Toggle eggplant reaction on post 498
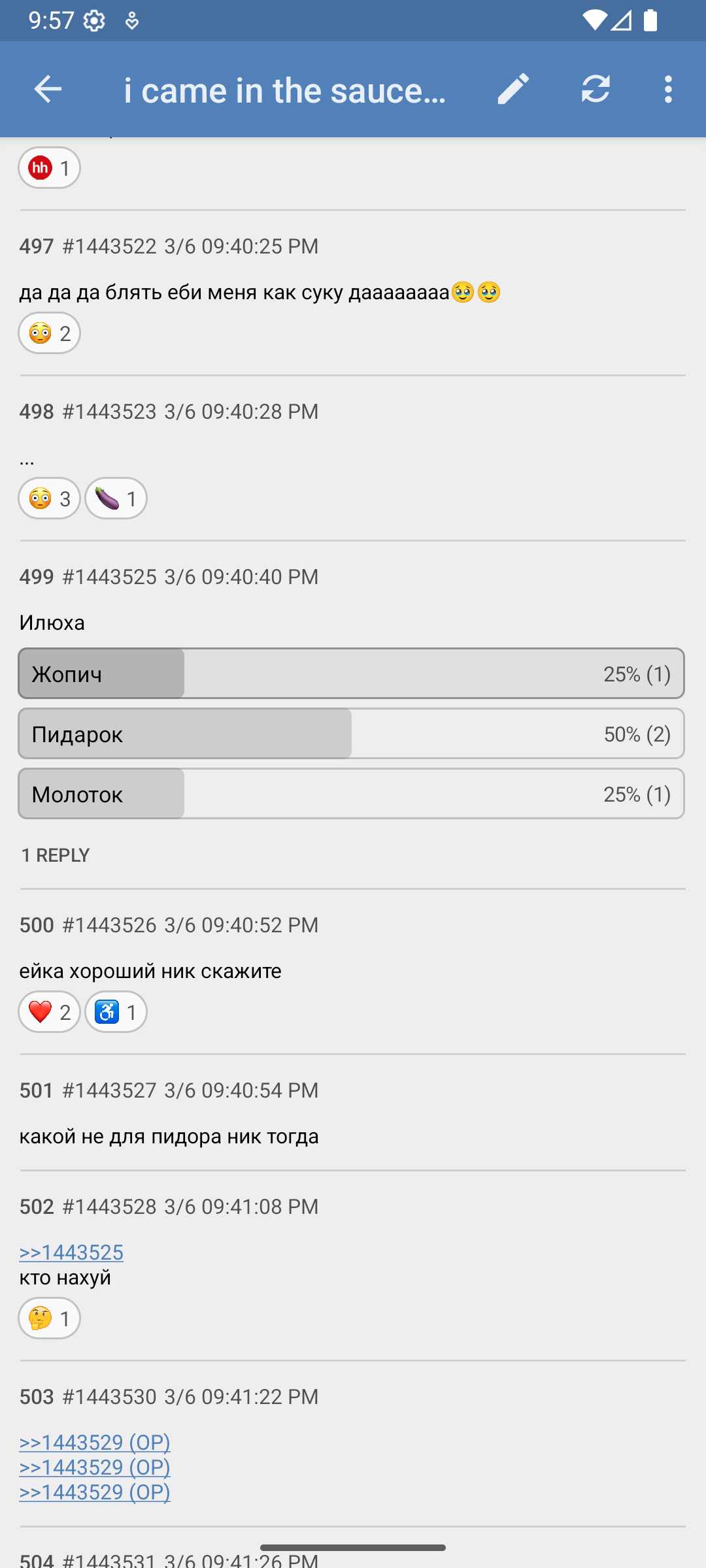The width and height of the screenshot is (706, 1568). tap(116, 498)
